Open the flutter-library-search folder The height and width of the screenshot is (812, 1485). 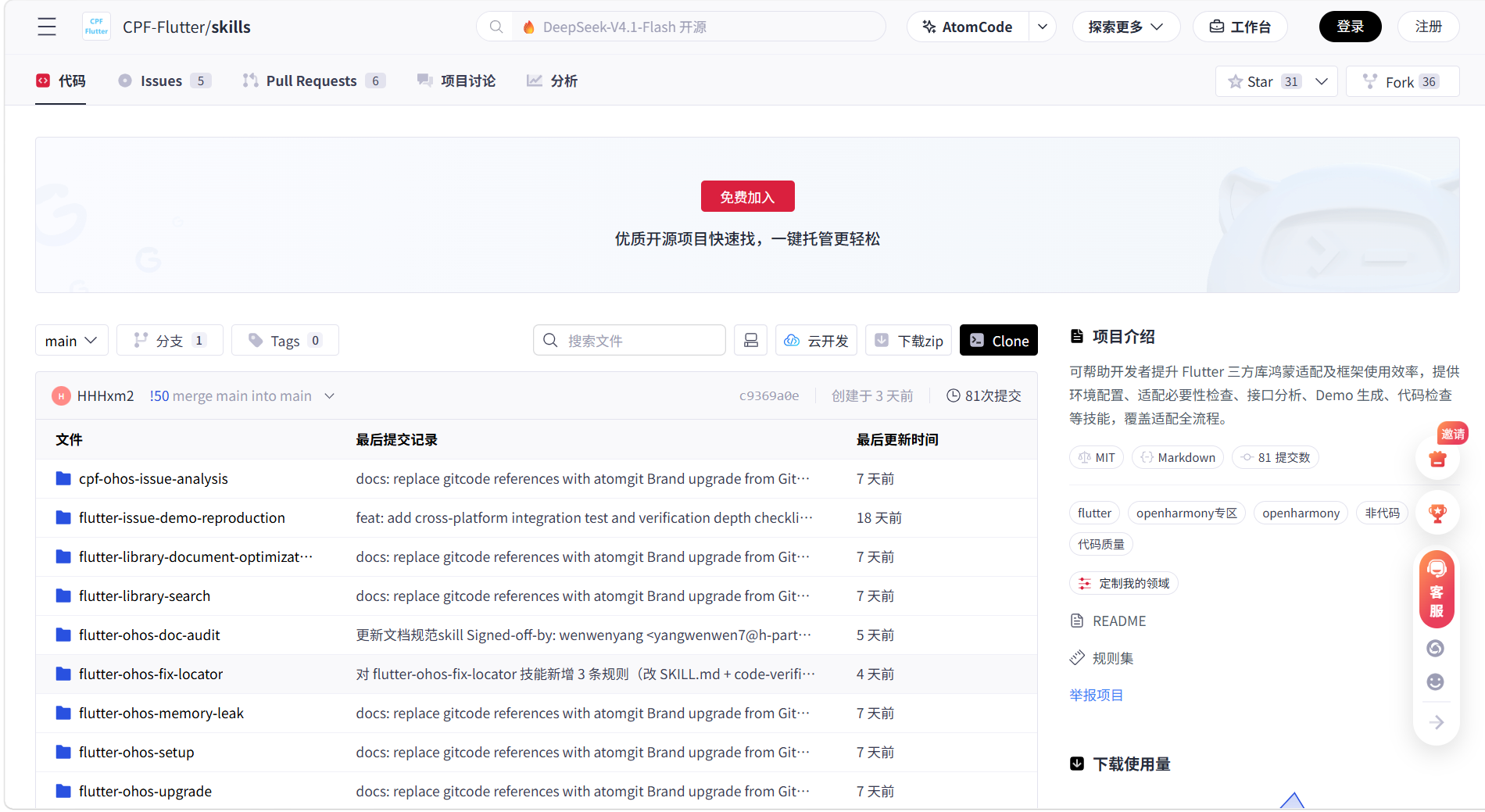[x=145, y=596]
